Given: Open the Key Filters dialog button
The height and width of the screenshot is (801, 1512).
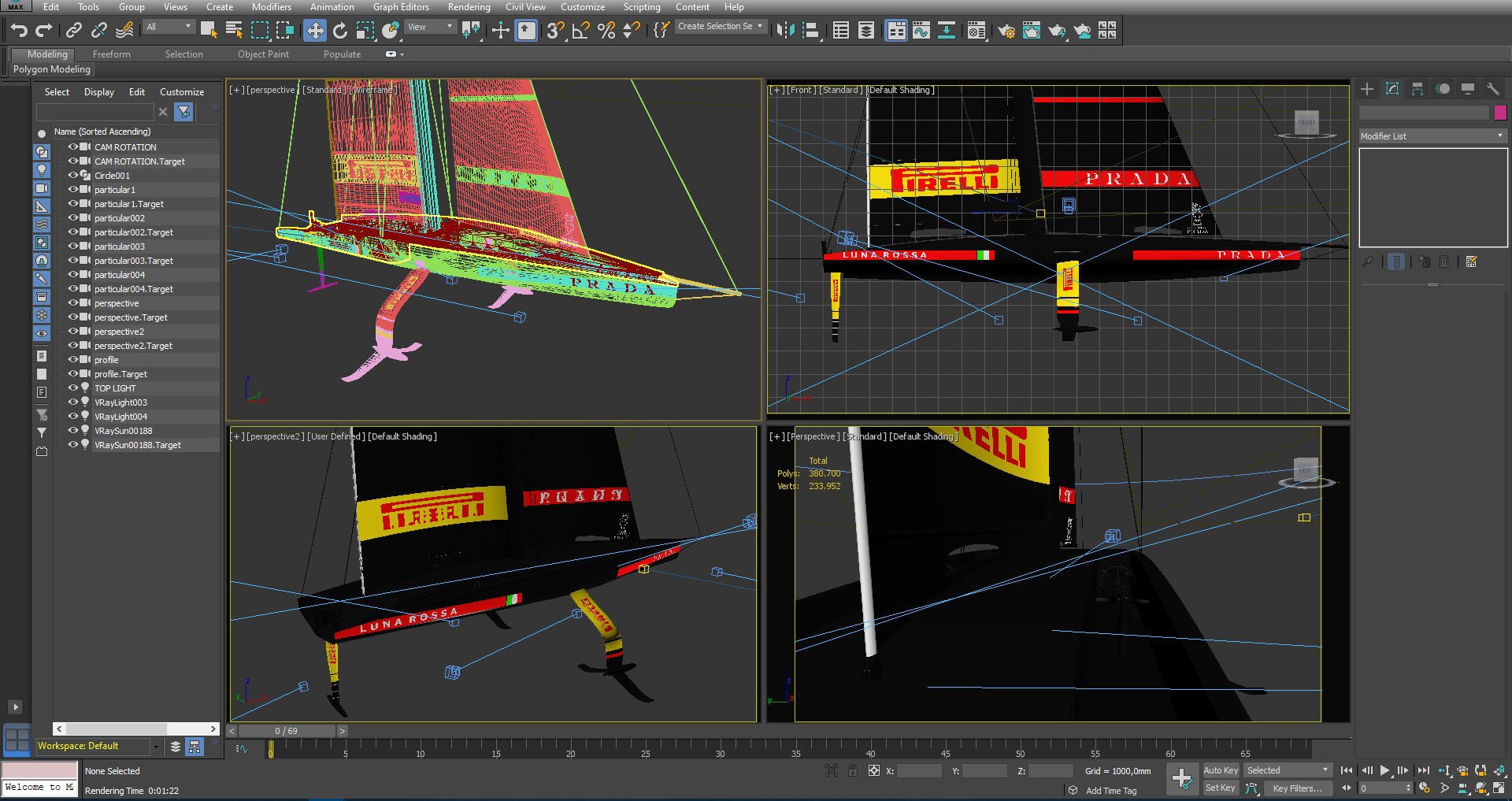Looking at the screenshot, I should click(1298, 788).
